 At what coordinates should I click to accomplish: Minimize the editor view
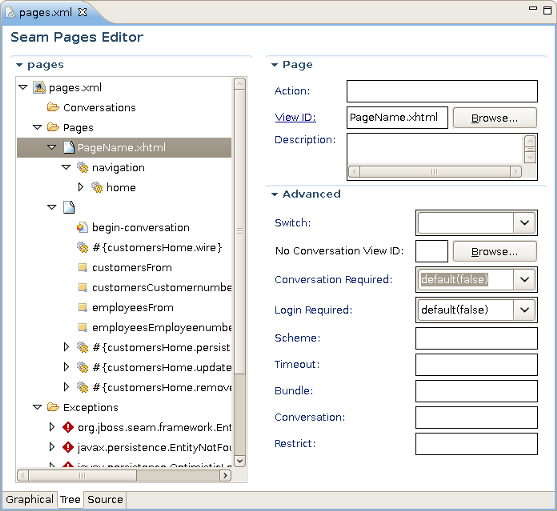pos(533,8)
